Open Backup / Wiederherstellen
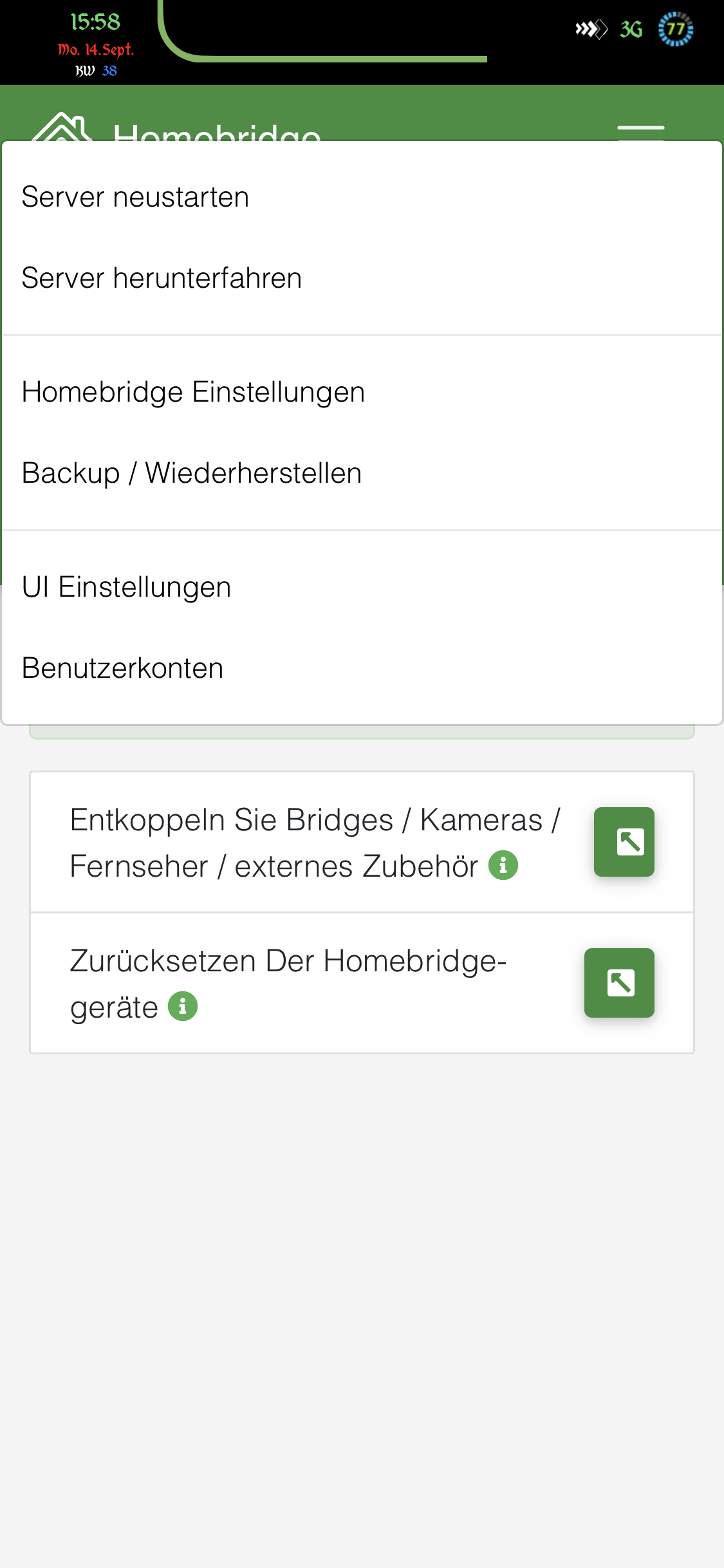This screenshot has height=1568, width=724. tap(192, 473)
